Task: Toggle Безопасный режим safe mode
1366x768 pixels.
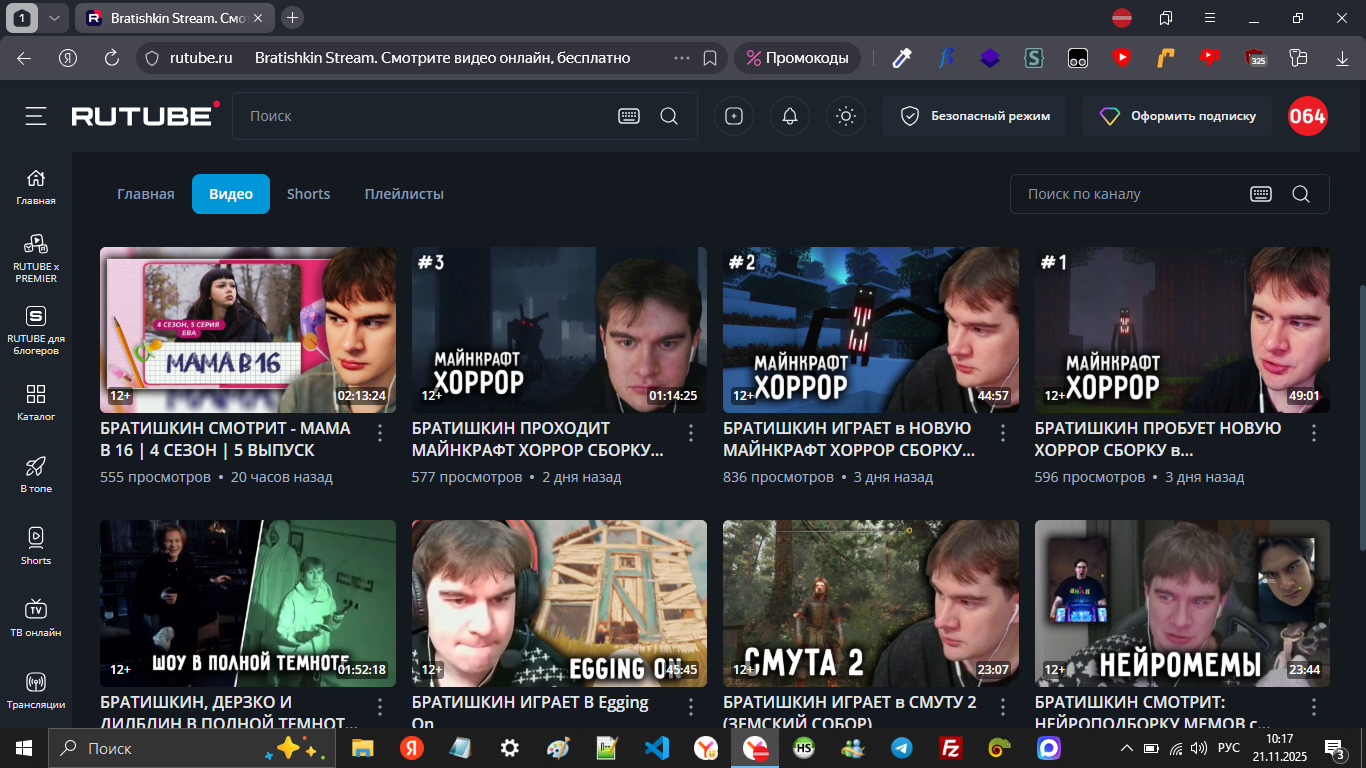Action: click(973, 117)
